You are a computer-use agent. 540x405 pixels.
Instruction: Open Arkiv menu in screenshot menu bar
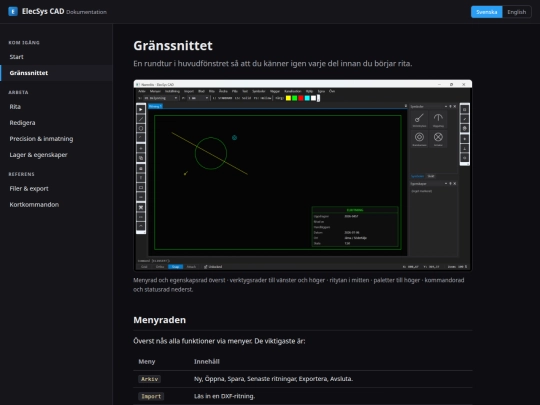pos(142,91)
